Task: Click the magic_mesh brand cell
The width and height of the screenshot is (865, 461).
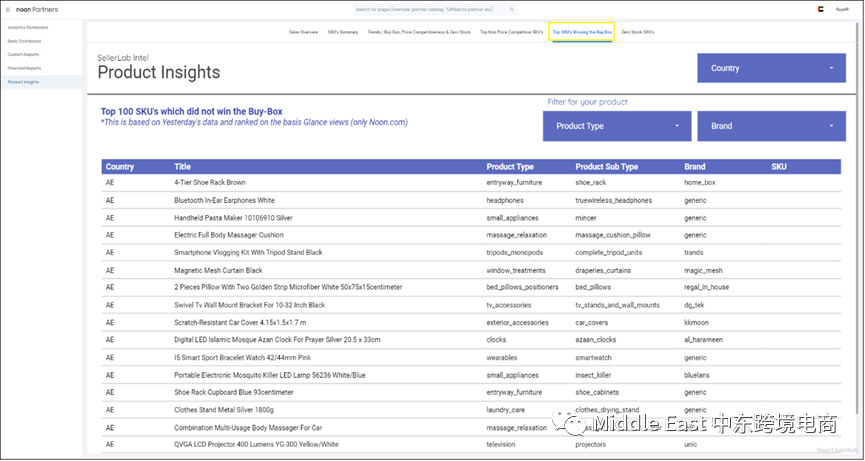Action: [x=703, y=270]
